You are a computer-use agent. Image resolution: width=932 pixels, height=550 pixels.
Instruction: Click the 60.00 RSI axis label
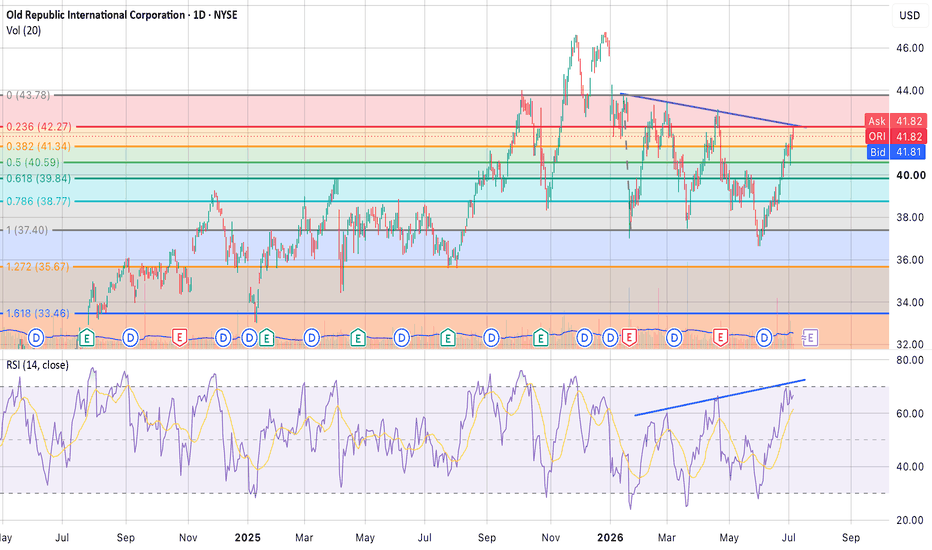coord(910,413)
